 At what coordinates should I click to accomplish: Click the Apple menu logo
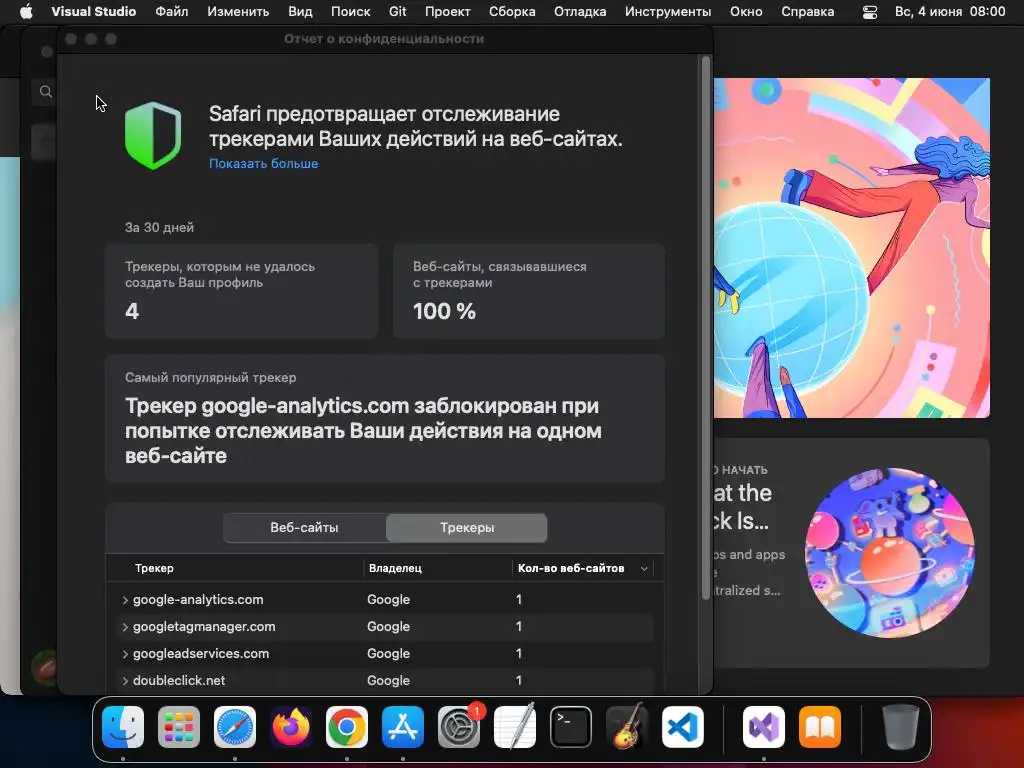[26, 12]
